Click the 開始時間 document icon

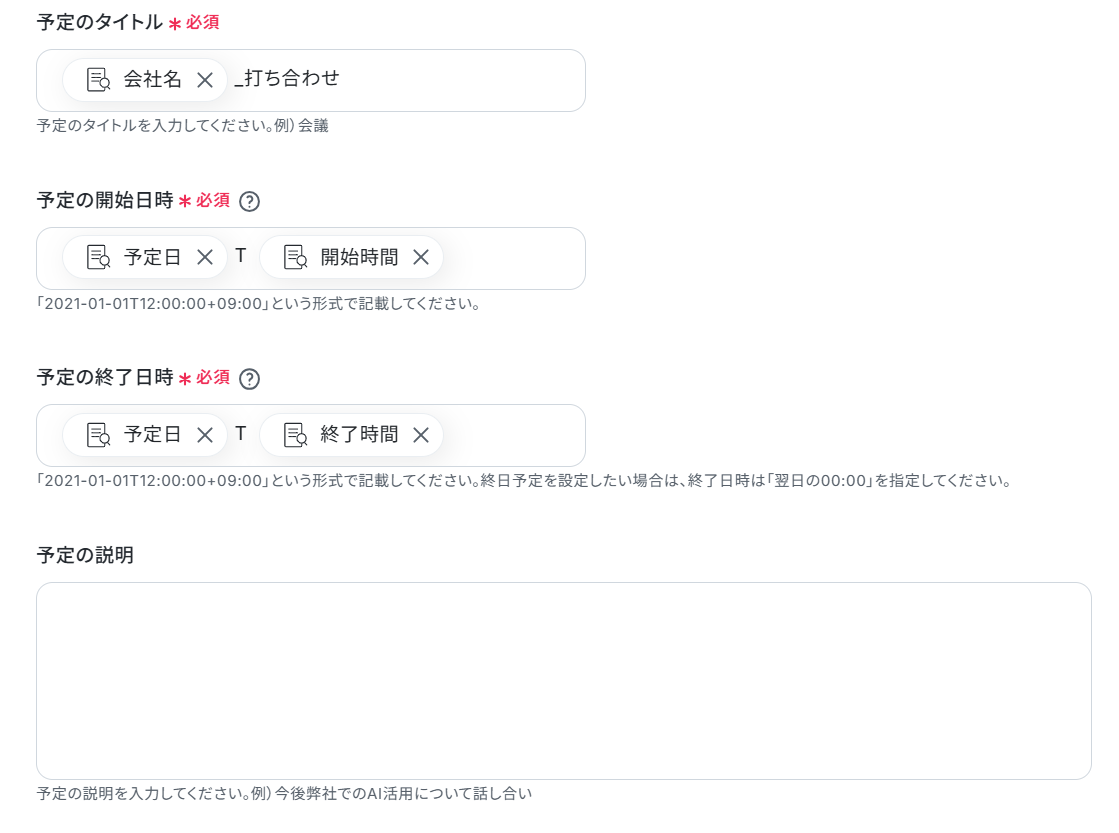pyautogui.click(x=295, y=257)
